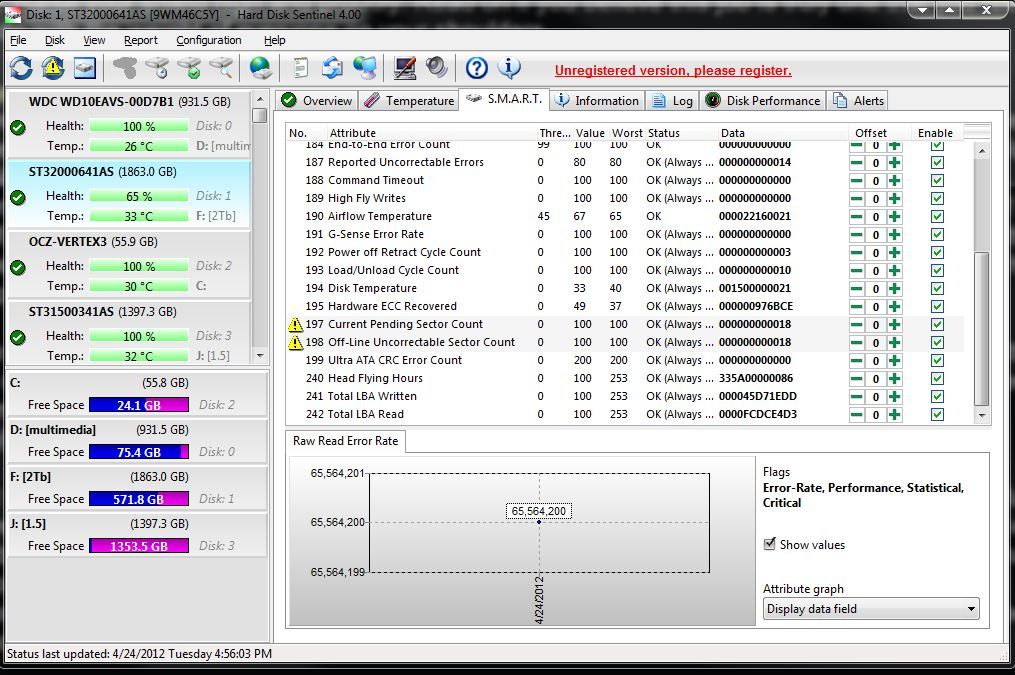Toggle Enable checkbox for Total LBA Written
Image resolution: width=1015 pixels, height=675 pixels.
coord(937,396)
